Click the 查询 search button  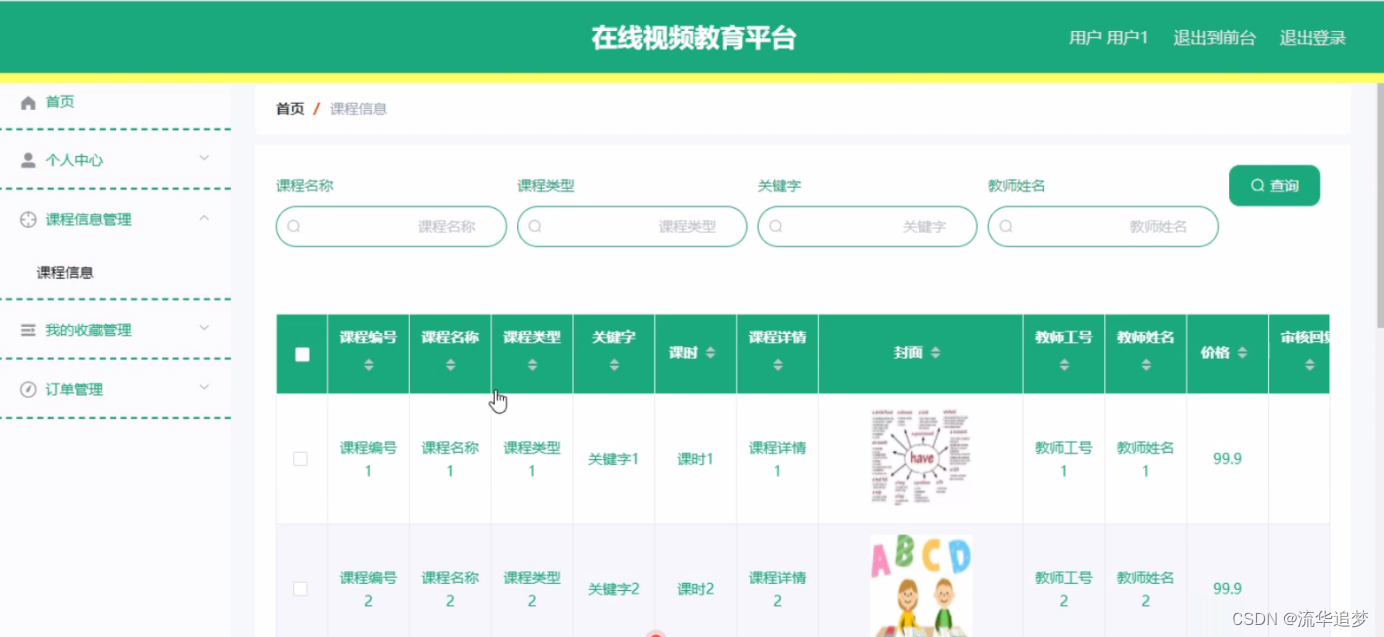point(1274,186)
